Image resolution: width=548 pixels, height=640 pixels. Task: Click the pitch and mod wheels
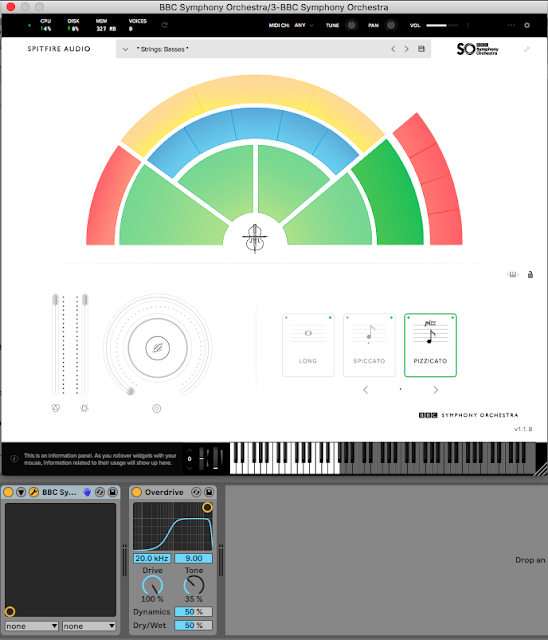click(x=211, y=458)
